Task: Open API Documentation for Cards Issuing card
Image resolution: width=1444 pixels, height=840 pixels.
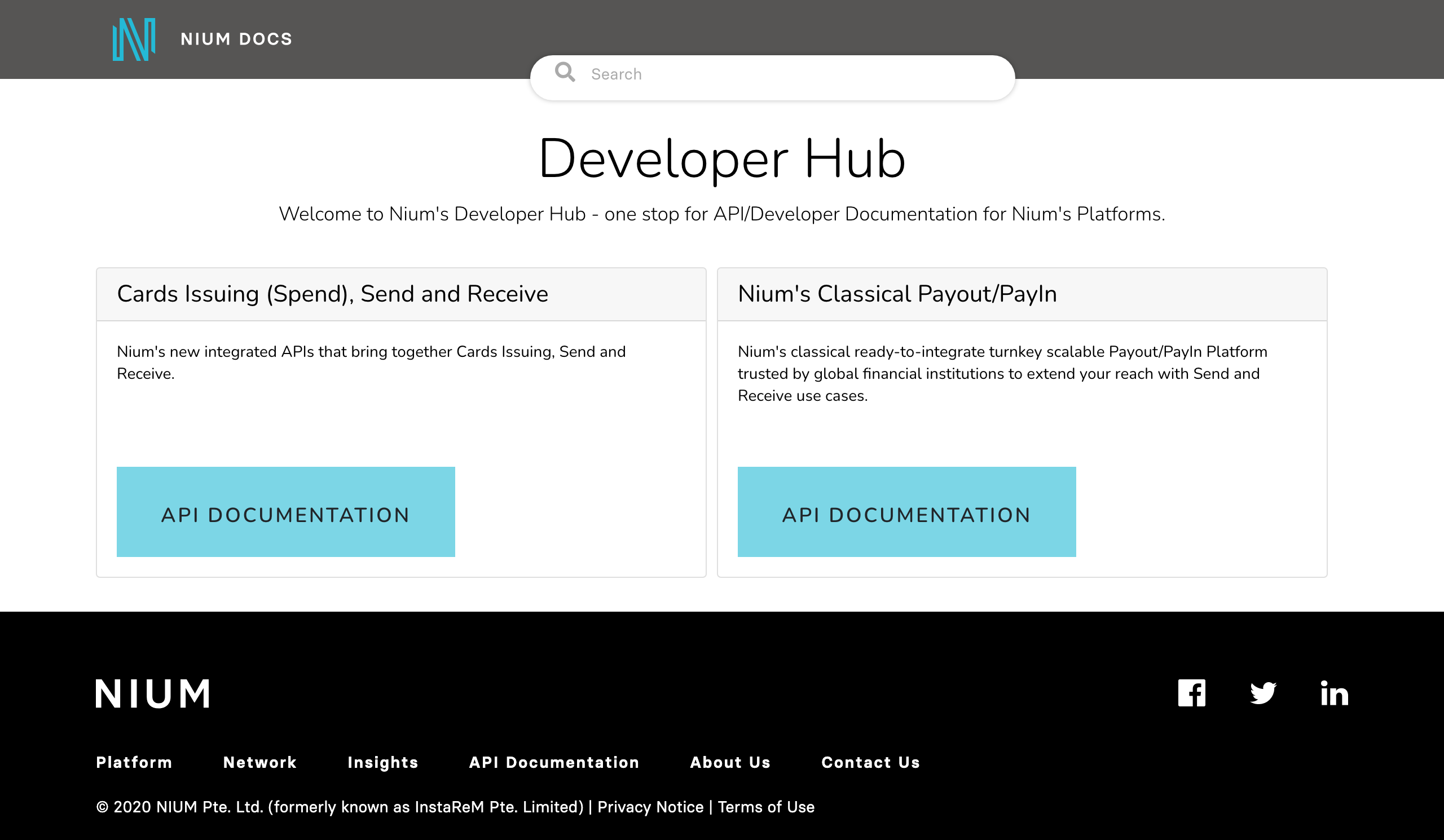Action: click(286, 511)
